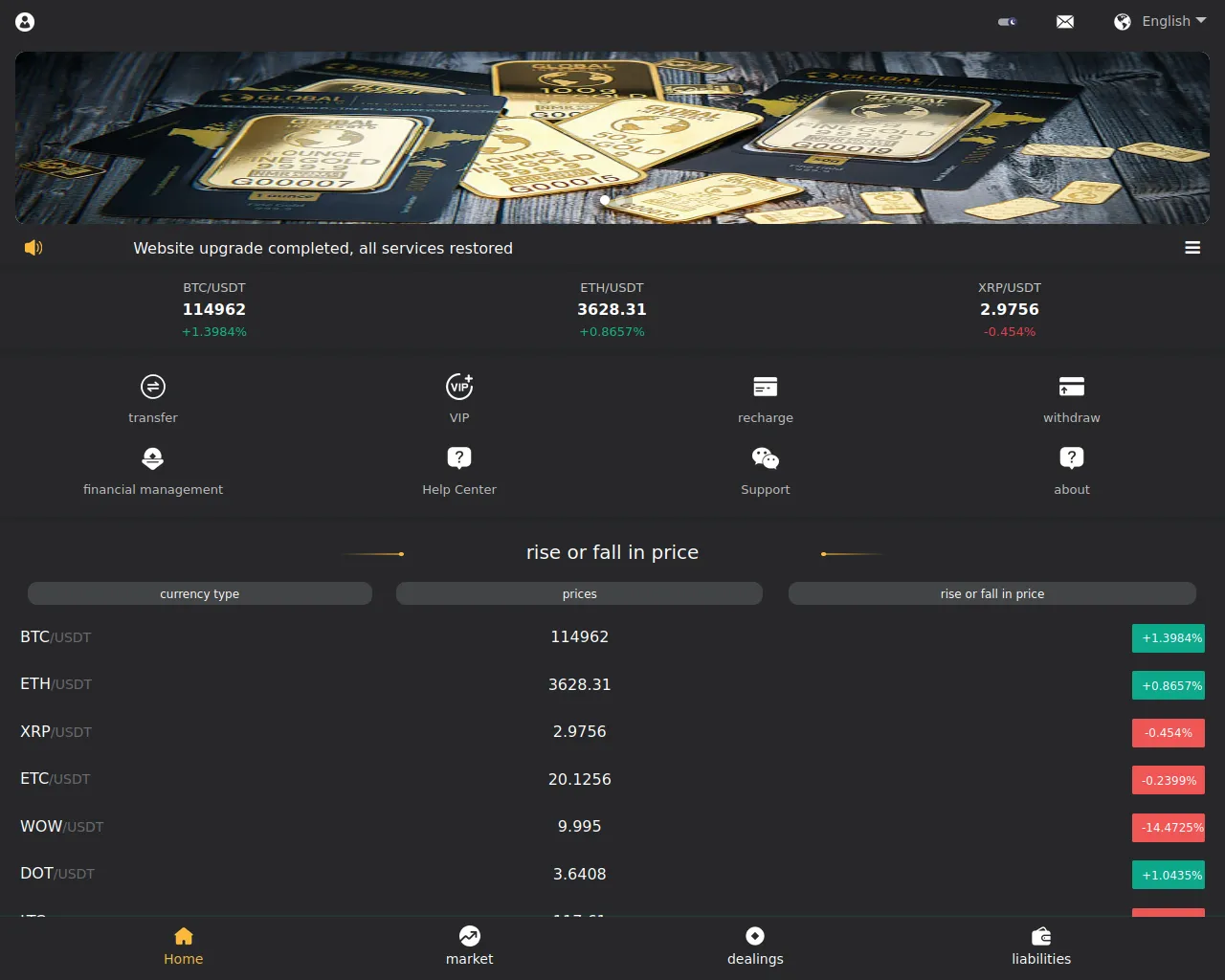Read the website upgrade completed notice
The image size is (1225, 980).
coord(323,248)
